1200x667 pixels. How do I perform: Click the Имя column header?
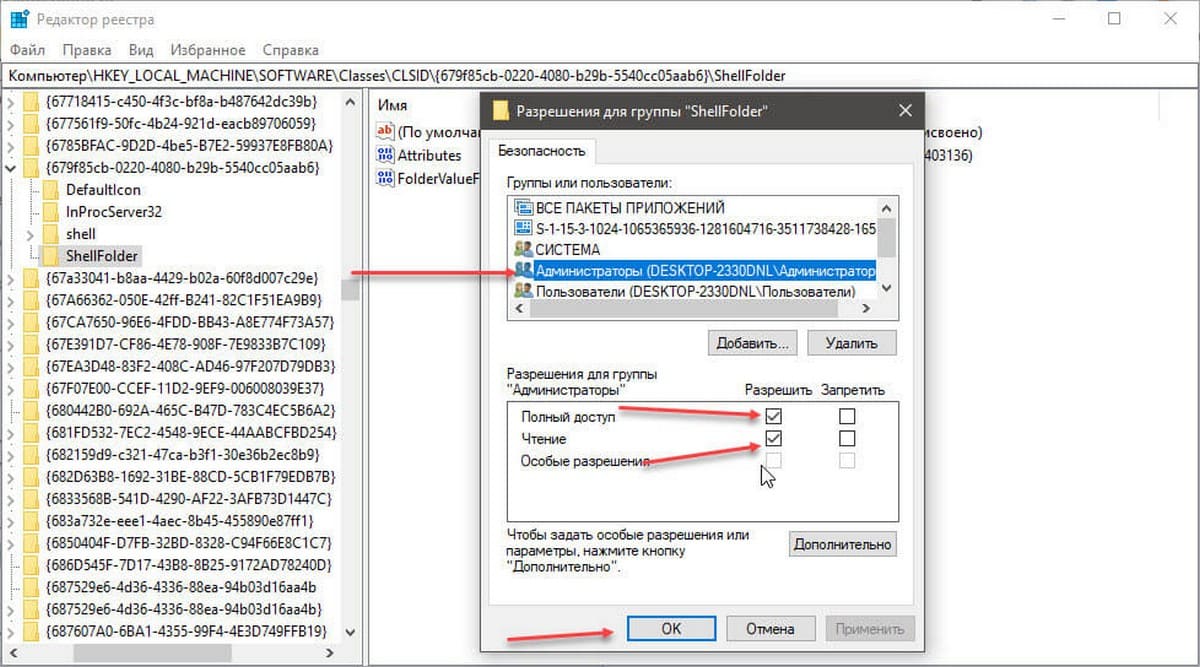pos(393,105)
